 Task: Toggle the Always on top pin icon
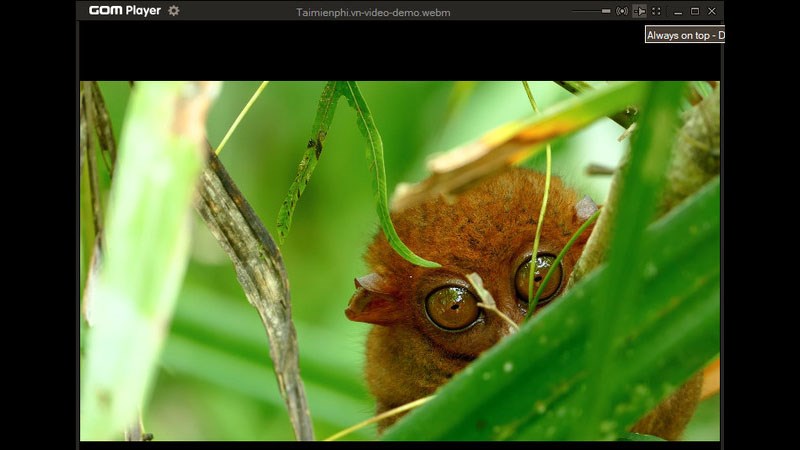[x=639, y=11]
